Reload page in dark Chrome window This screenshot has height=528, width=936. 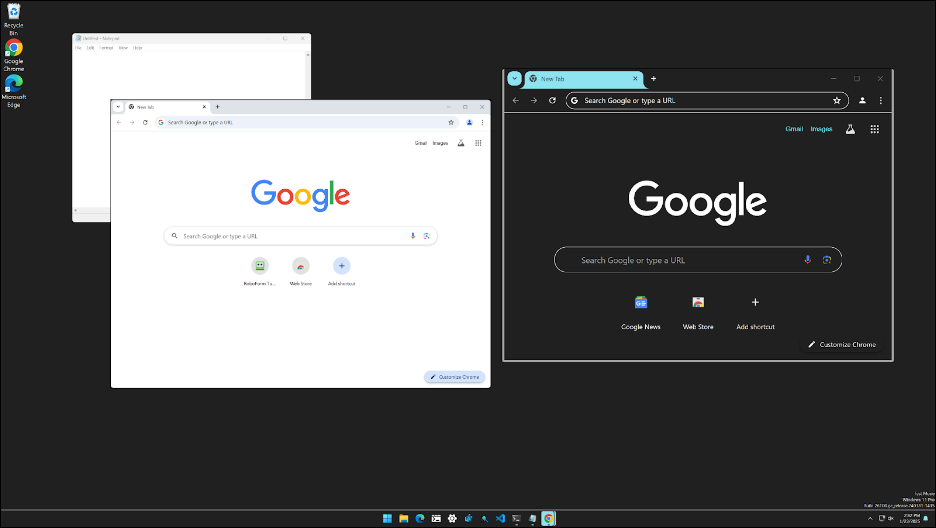coord(552,101)
